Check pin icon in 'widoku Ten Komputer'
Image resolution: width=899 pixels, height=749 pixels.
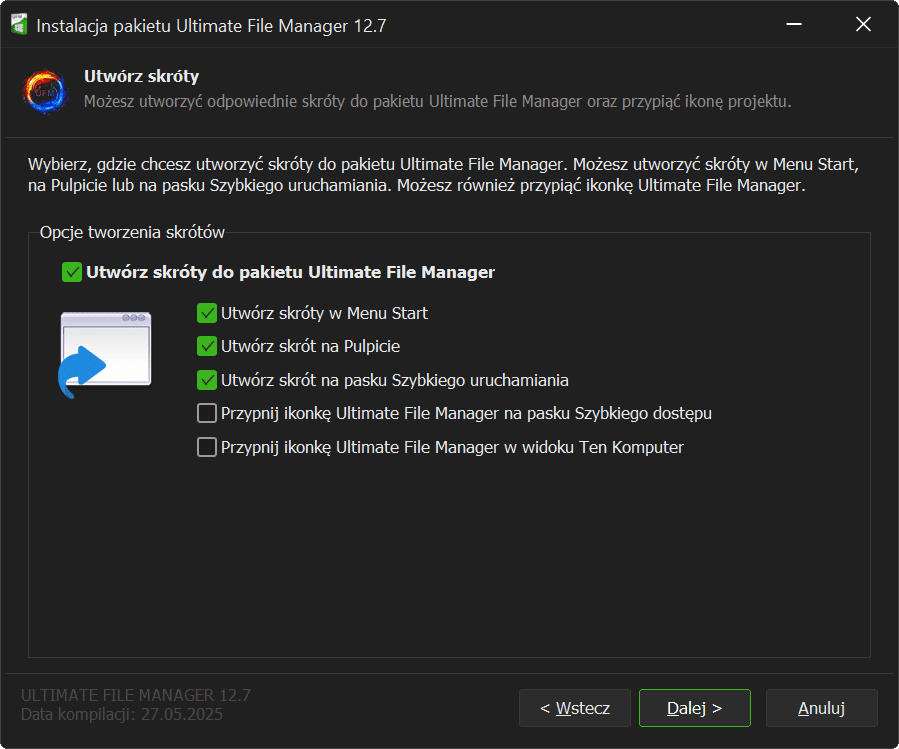(207, 447)
